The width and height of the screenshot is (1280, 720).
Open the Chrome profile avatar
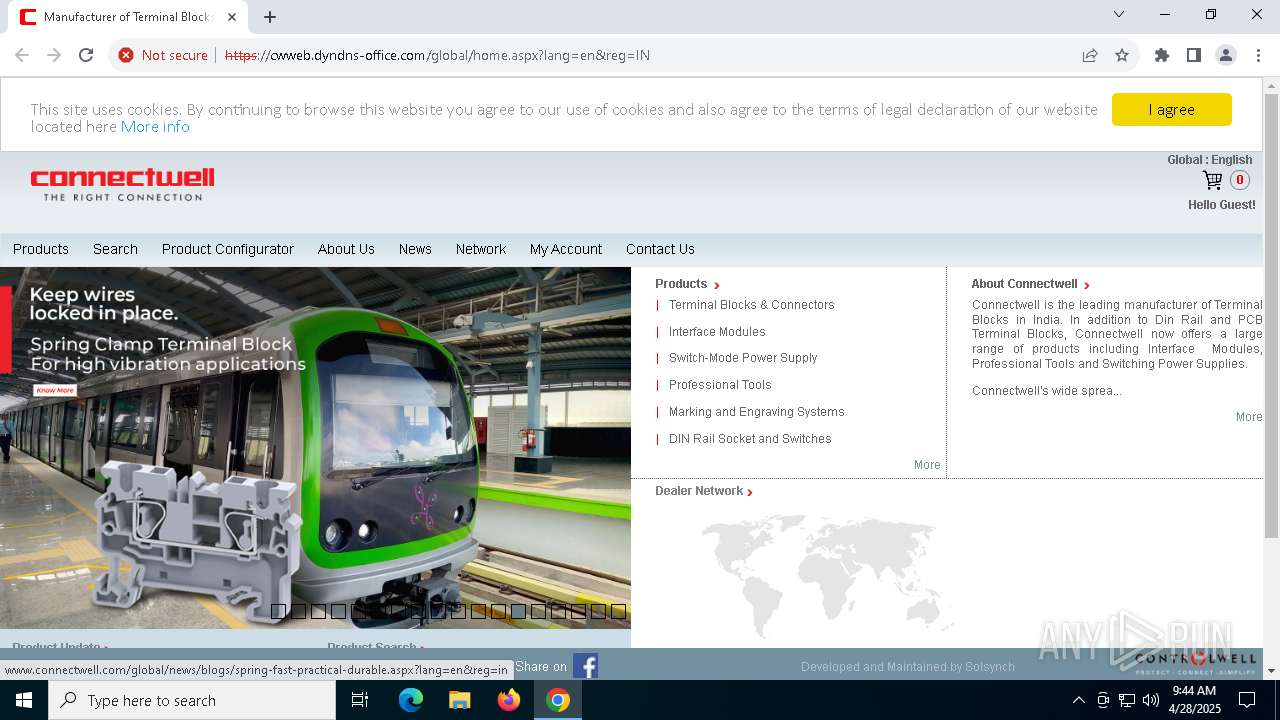[x=1226, y=55]
